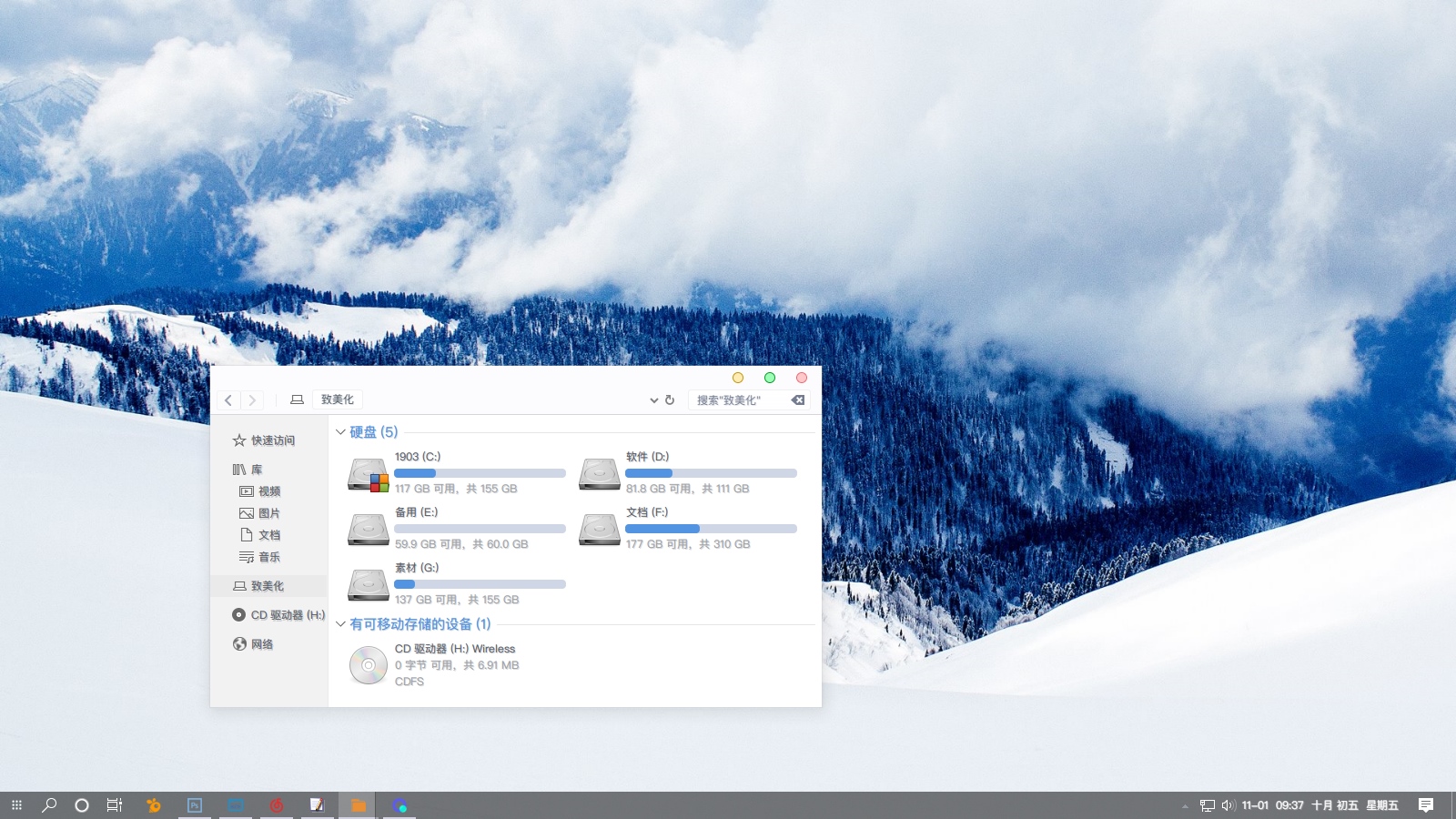
Task: Click the CDFS file system label
Action: pos(409,682)
